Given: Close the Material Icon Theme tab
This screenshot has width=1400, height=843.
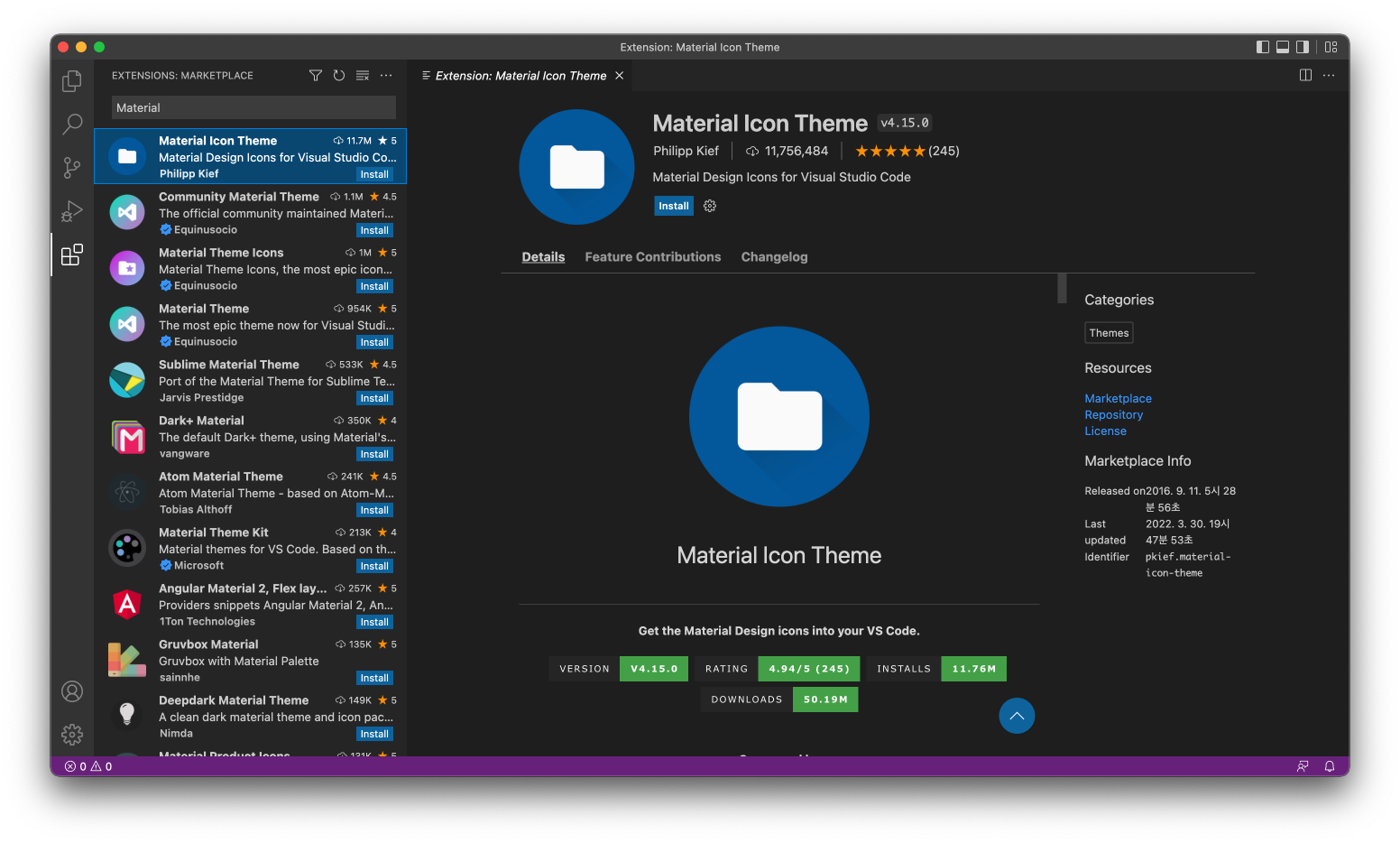Looking at the screenshot, I should pyautogui.click(x=620, y=76).
